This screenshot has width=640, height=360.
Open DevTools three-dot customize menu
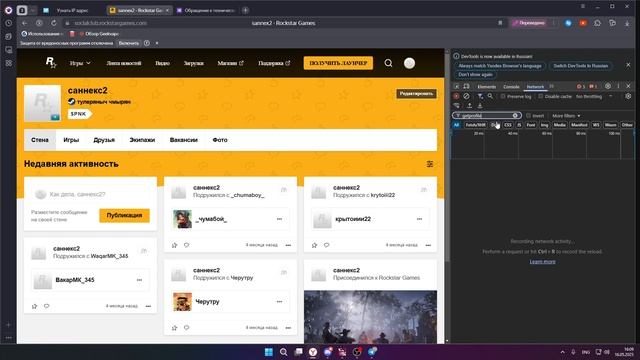[x=618, y=86]
